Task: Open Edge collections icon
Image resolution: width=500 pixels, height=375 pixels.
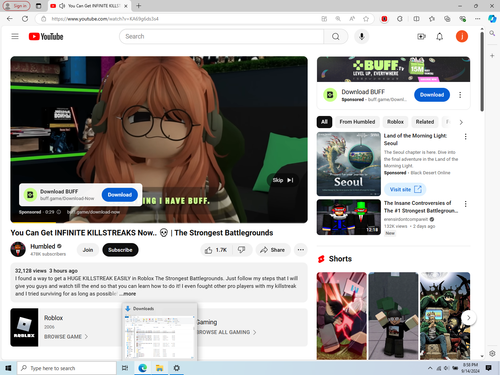Action: click(447, 19)
